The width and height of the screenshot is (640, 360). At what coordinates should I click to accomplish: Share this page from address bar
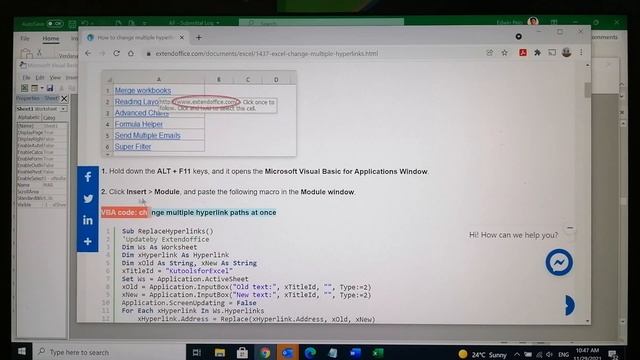click(x=490, y=53)
